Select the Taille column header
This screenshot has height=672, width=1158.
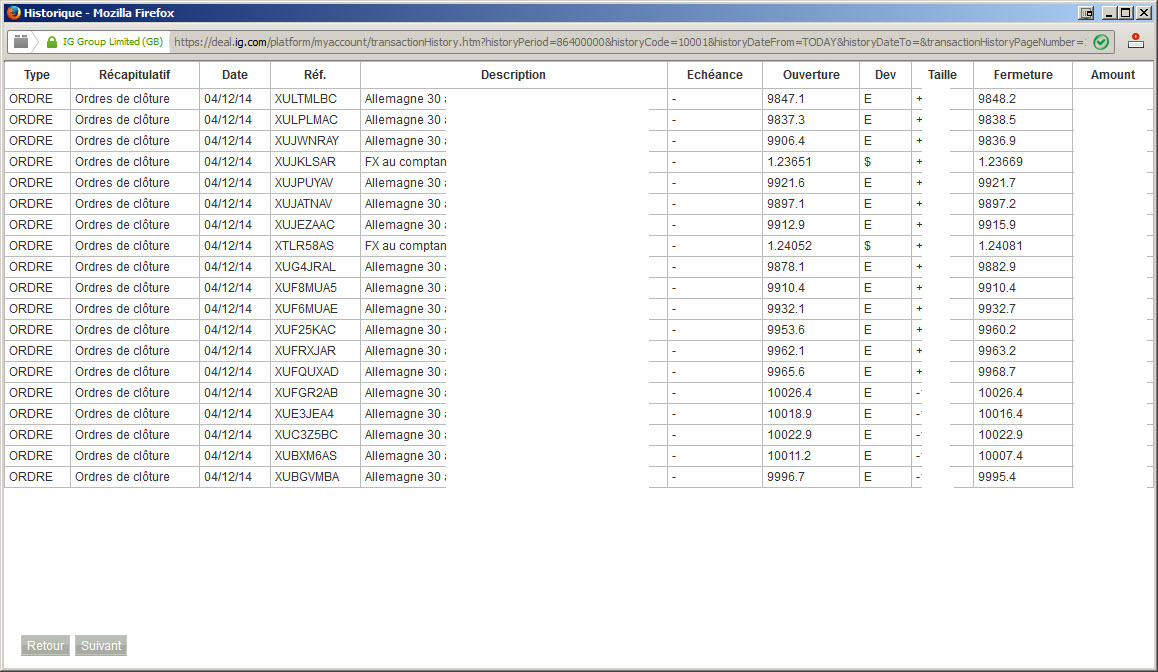click(942, 75)
